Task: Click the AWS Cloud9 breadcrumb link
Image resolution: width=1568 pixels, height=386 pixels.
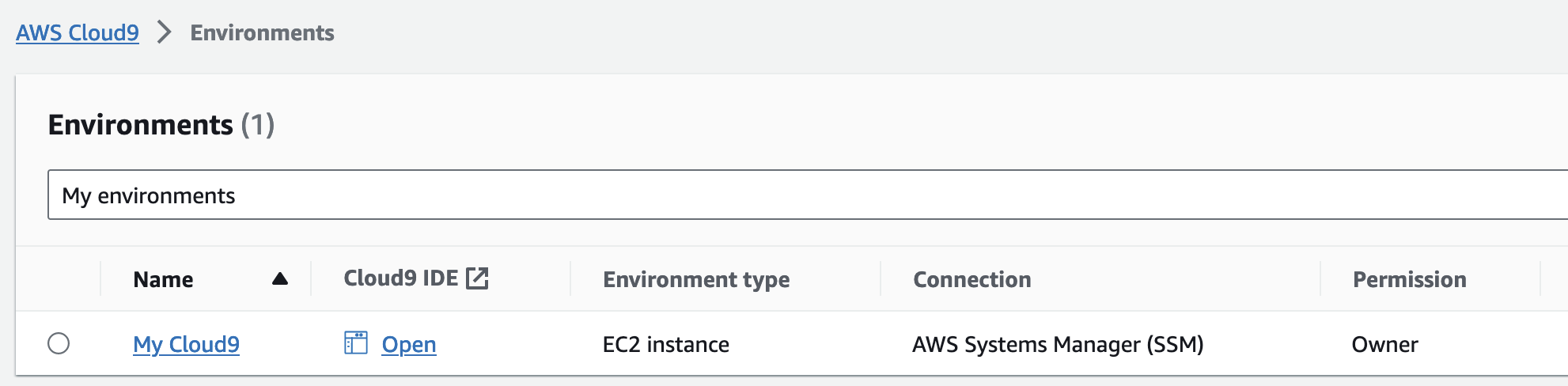Action: [x=78, y=32]
